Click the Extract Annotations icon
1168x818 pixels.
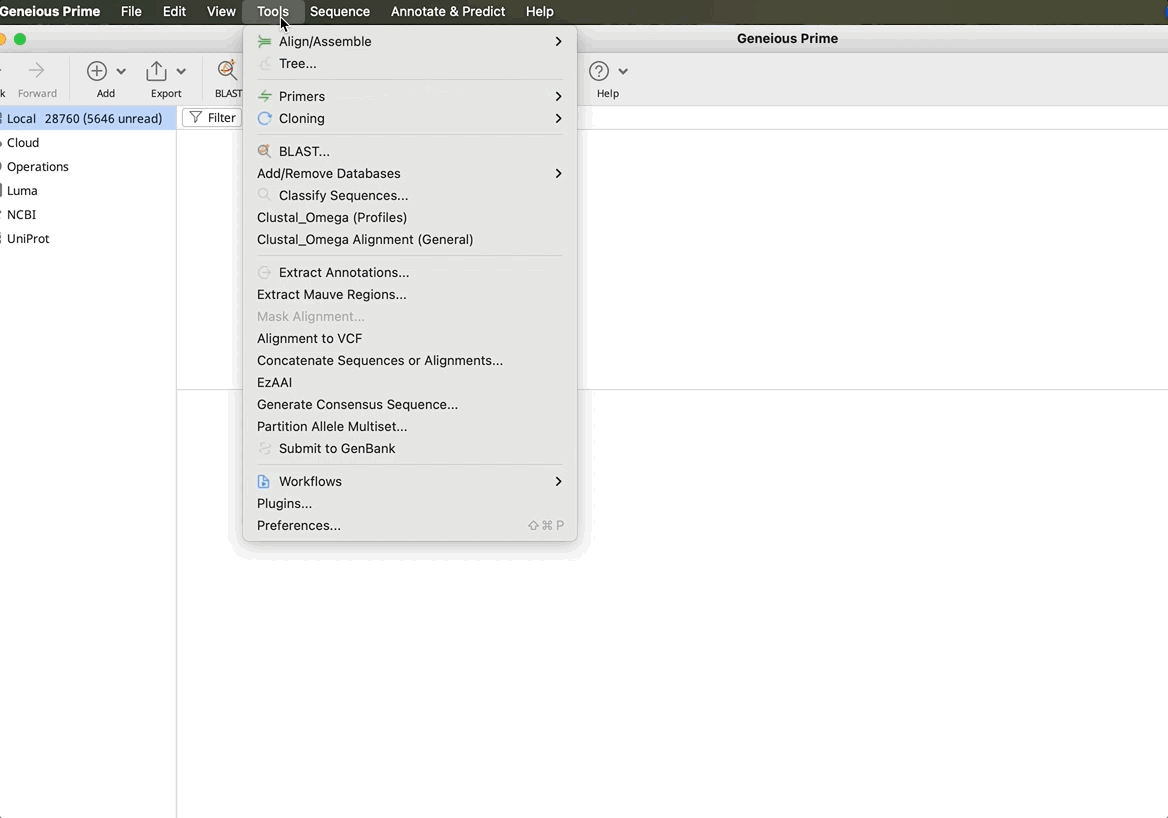[264, 273]
